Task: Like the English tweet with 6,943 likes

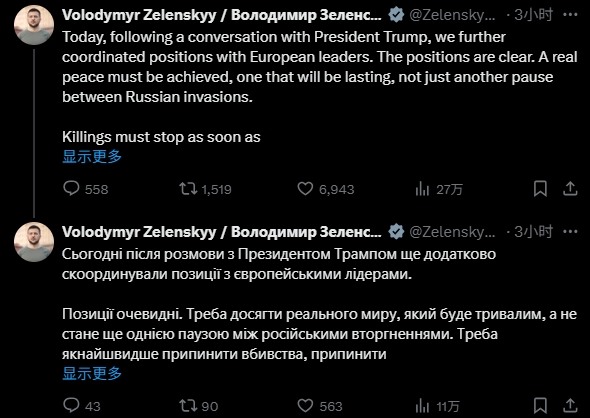Action: pyautogui.click(x=326, y=189)
